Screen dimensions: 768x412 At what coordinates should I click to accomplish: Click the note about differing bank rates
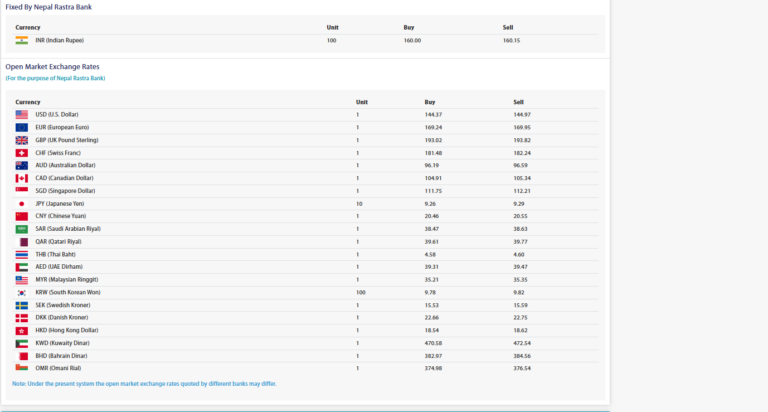144,383
